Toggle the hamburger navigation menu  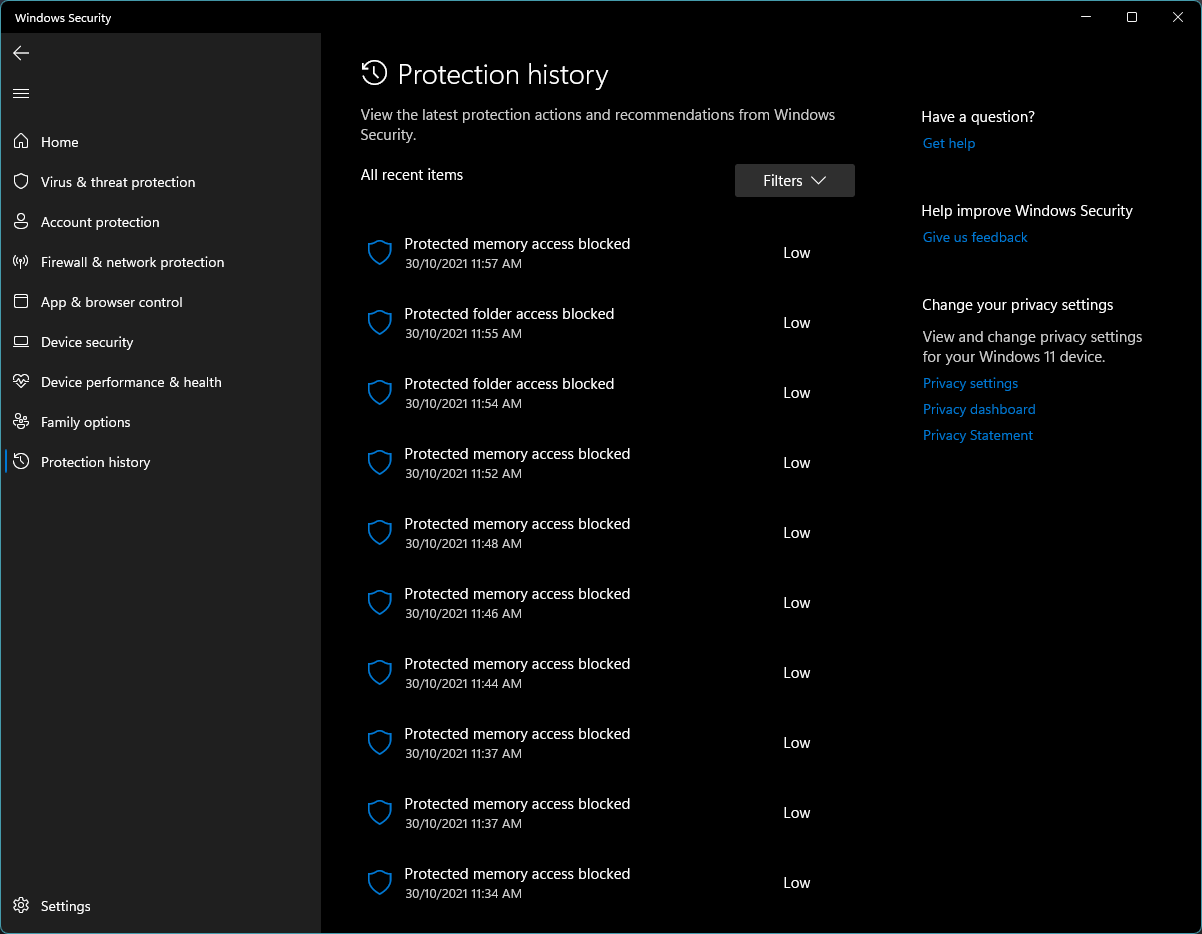pos(21,93)
